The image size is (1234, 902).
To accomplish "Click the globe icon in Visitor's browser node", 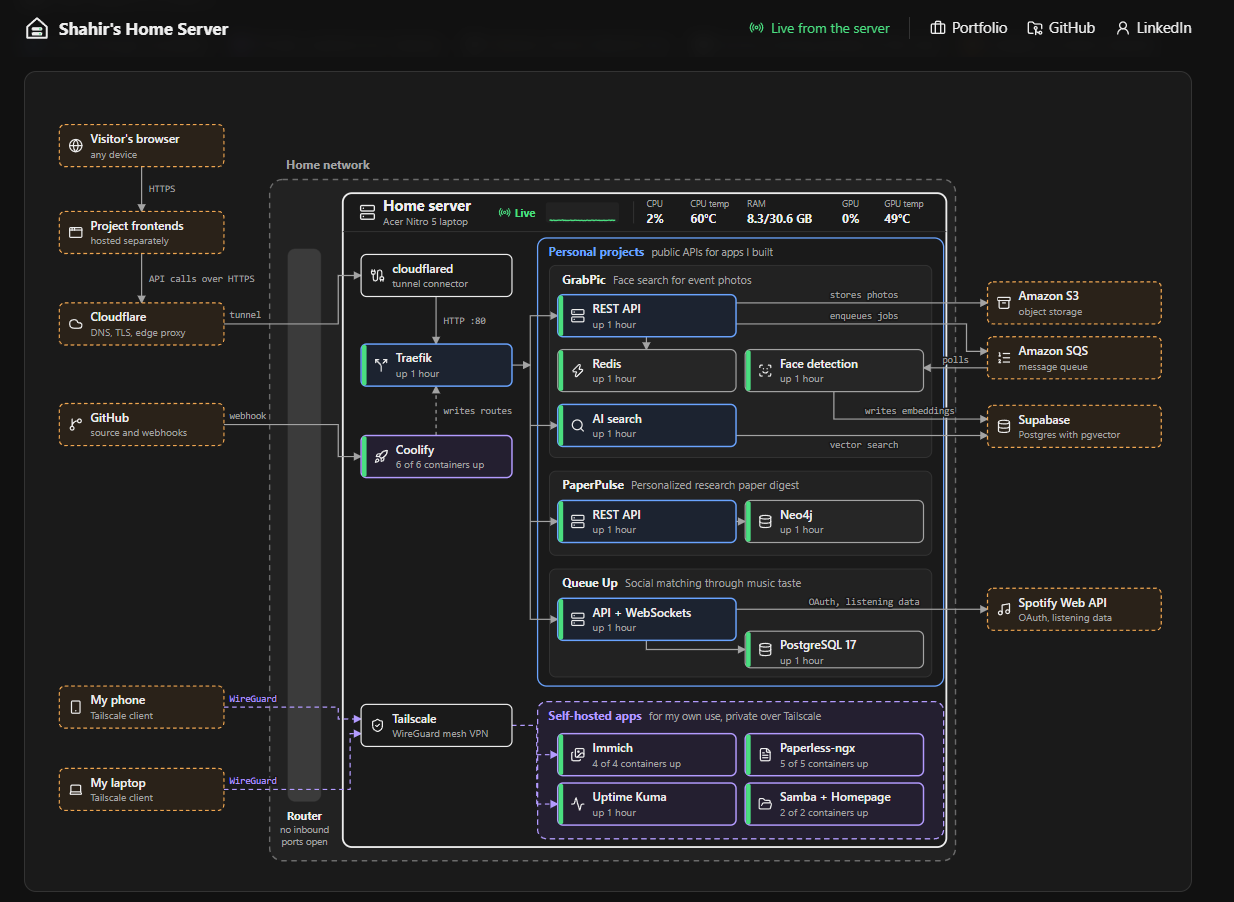I will [75, 146].
